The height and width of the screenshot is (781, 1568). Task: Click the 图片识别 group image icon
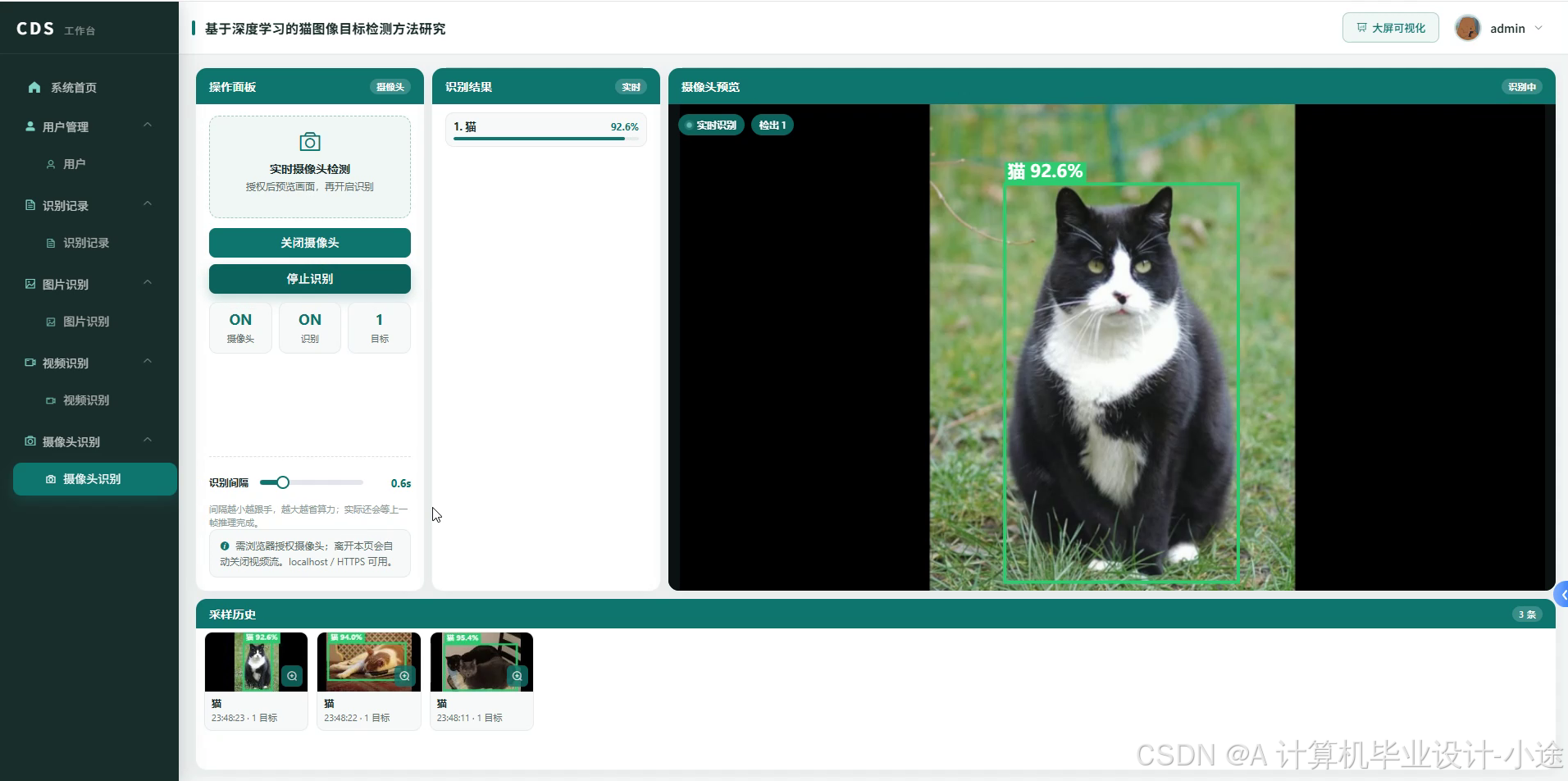tap(30, 284)
